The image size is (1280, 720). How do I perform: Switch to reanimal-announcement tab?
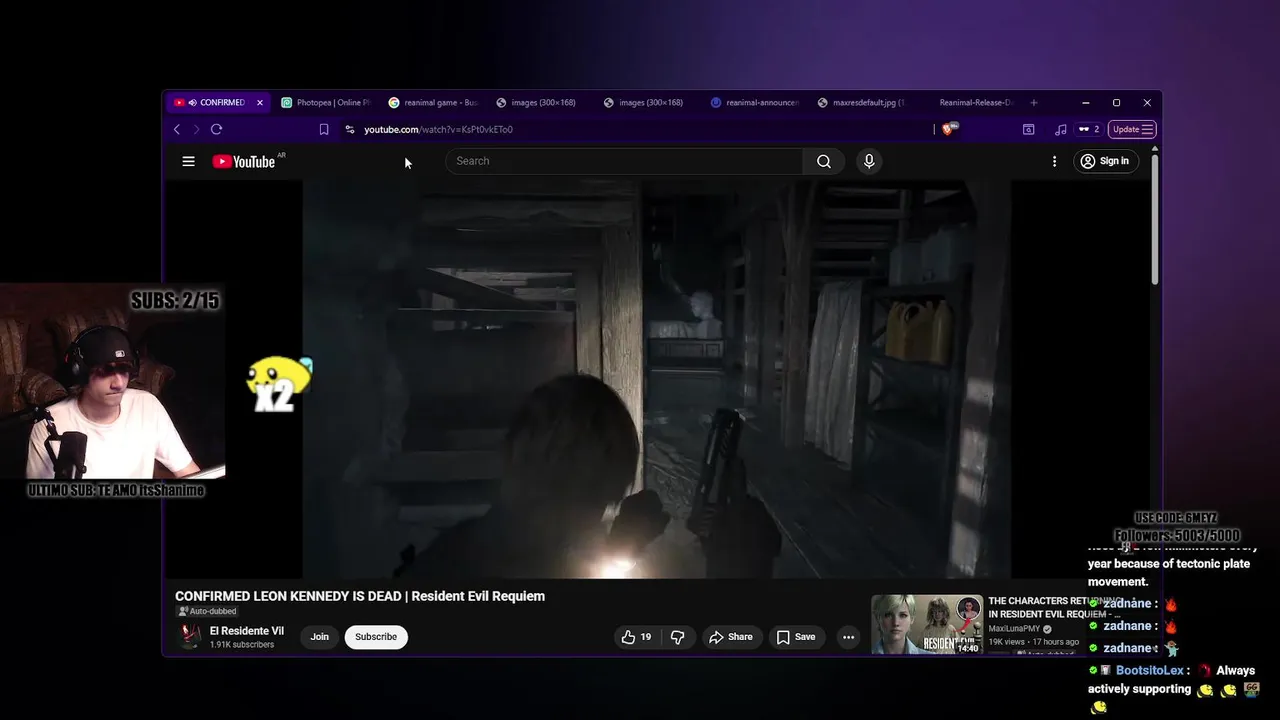click(x=756, y=102)
